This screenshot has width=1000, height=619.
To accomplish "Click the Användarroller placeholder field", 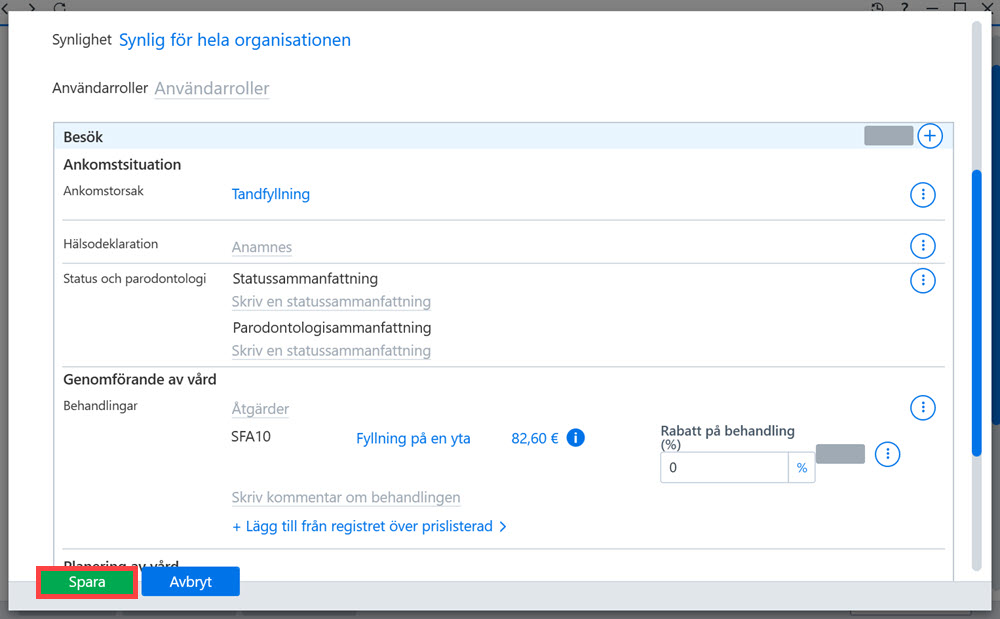I will pyautogui.click(x=212, y=89).
